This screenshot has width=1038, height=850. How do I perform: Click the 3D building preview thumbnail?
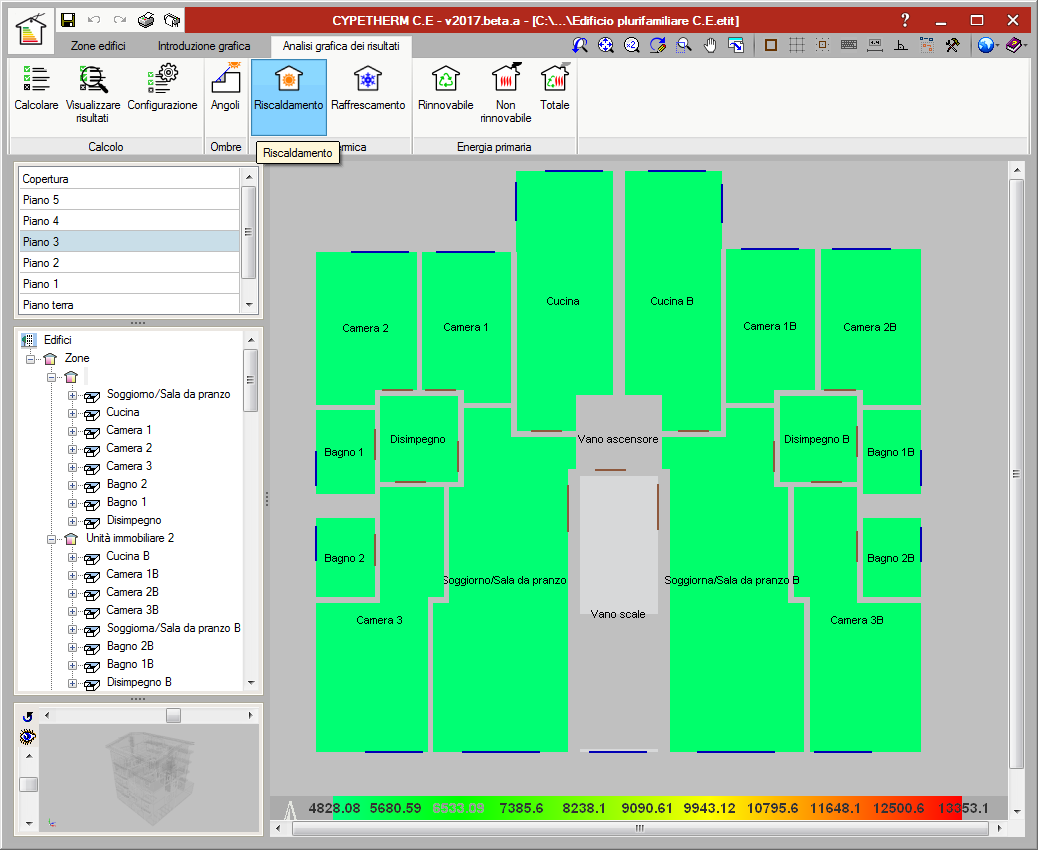[149, 777]
